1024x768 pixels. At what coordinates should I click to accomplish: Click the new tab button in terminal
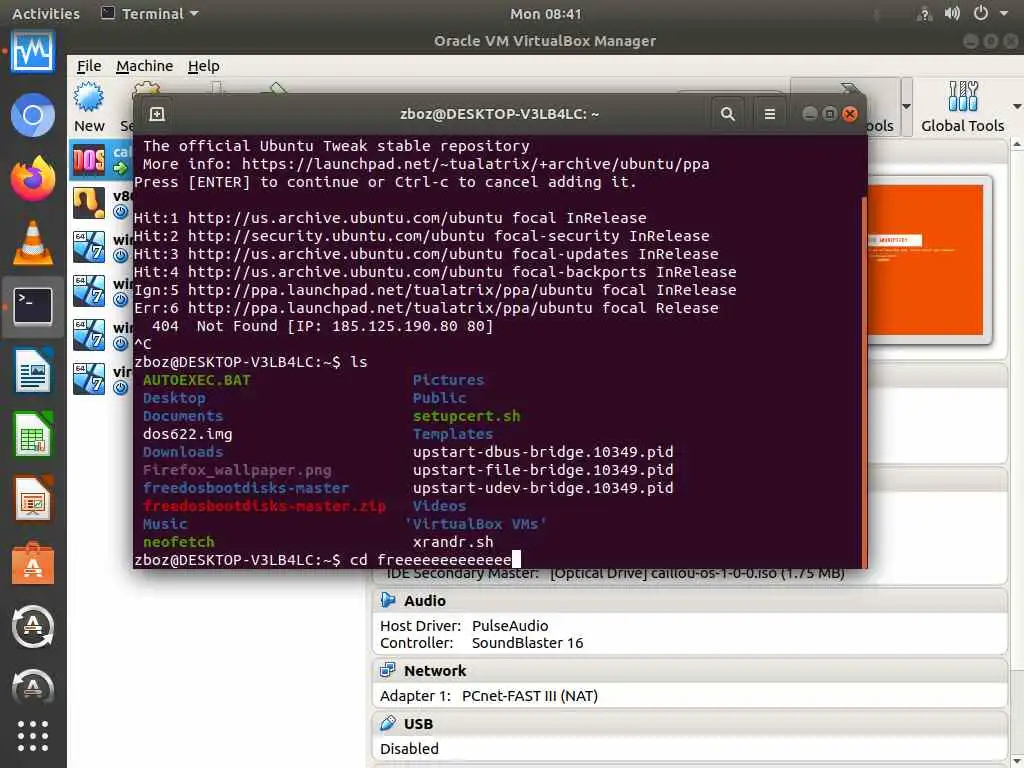(157, 114)
